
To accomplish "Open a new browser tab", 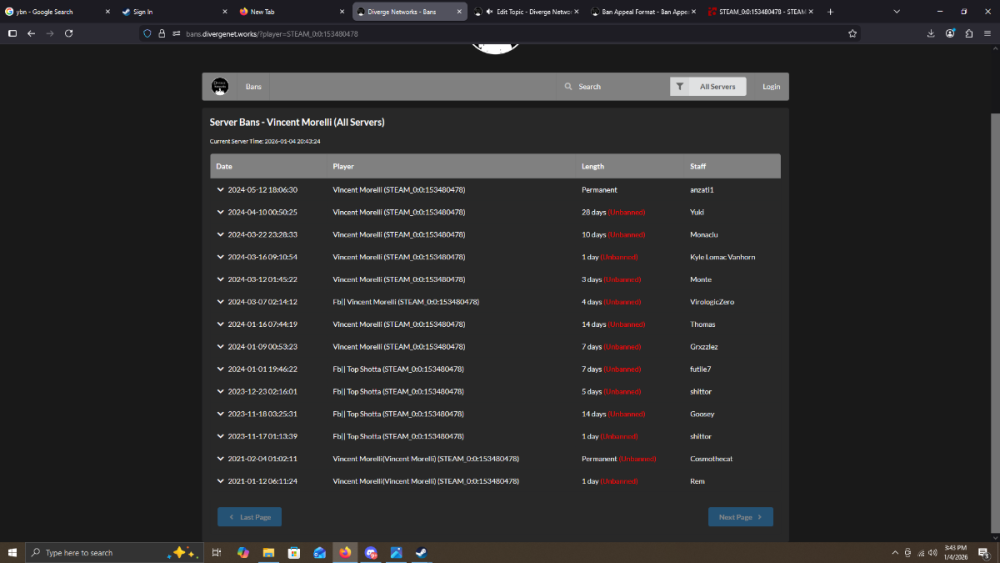I will coord(830,12).
